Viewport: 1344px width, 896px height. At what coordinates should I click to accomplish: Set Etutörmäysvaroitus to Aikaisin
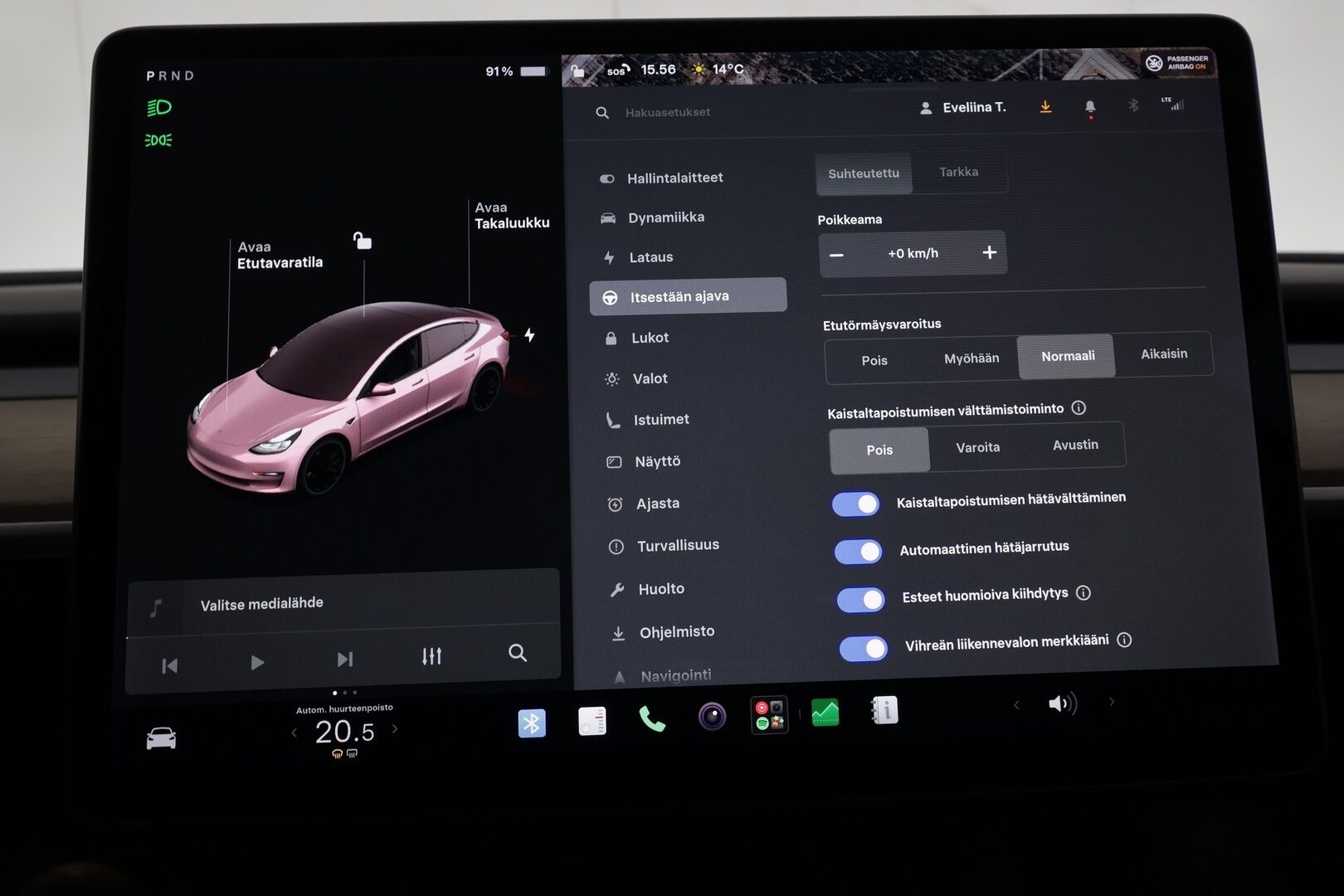coord(1164,353)
